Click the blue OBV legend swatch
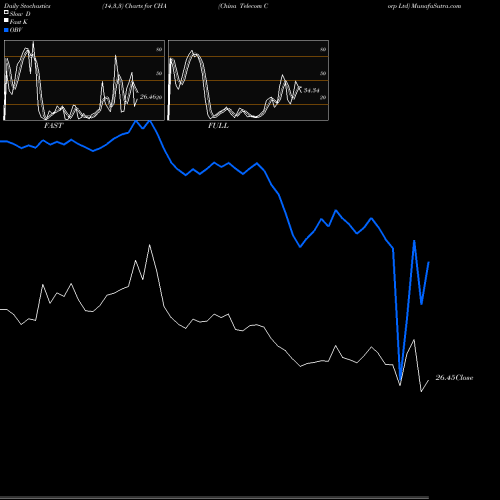The image size is (500, 500). (x=6, y=30)
